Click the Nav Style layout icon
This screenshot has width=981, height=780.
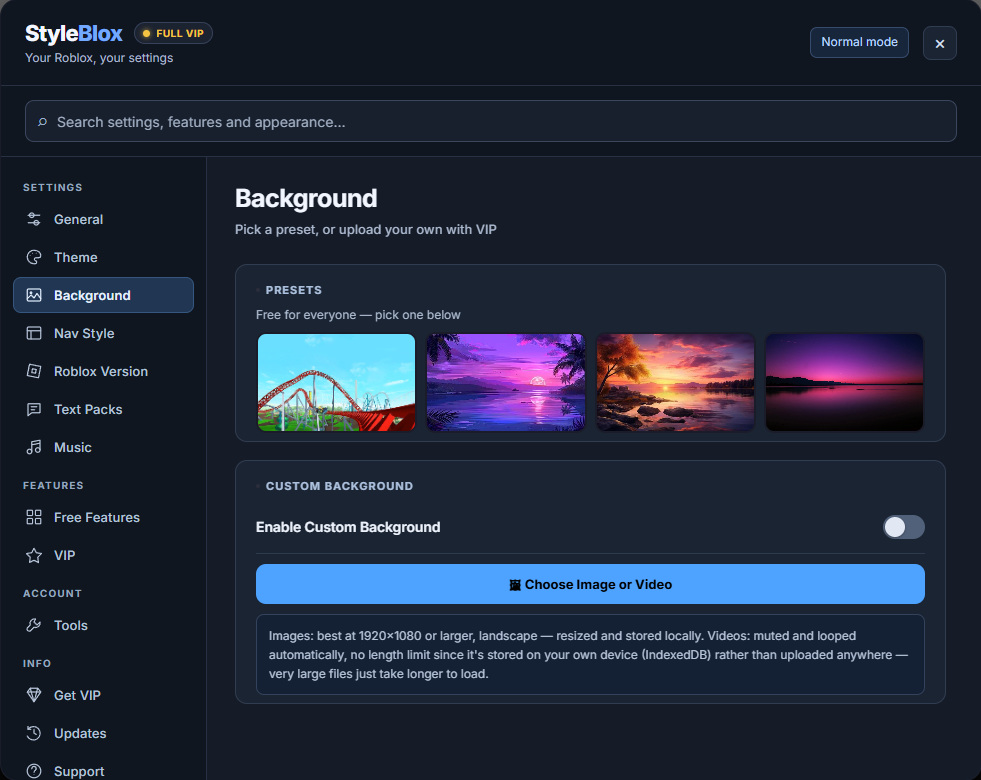pos(34,333)
